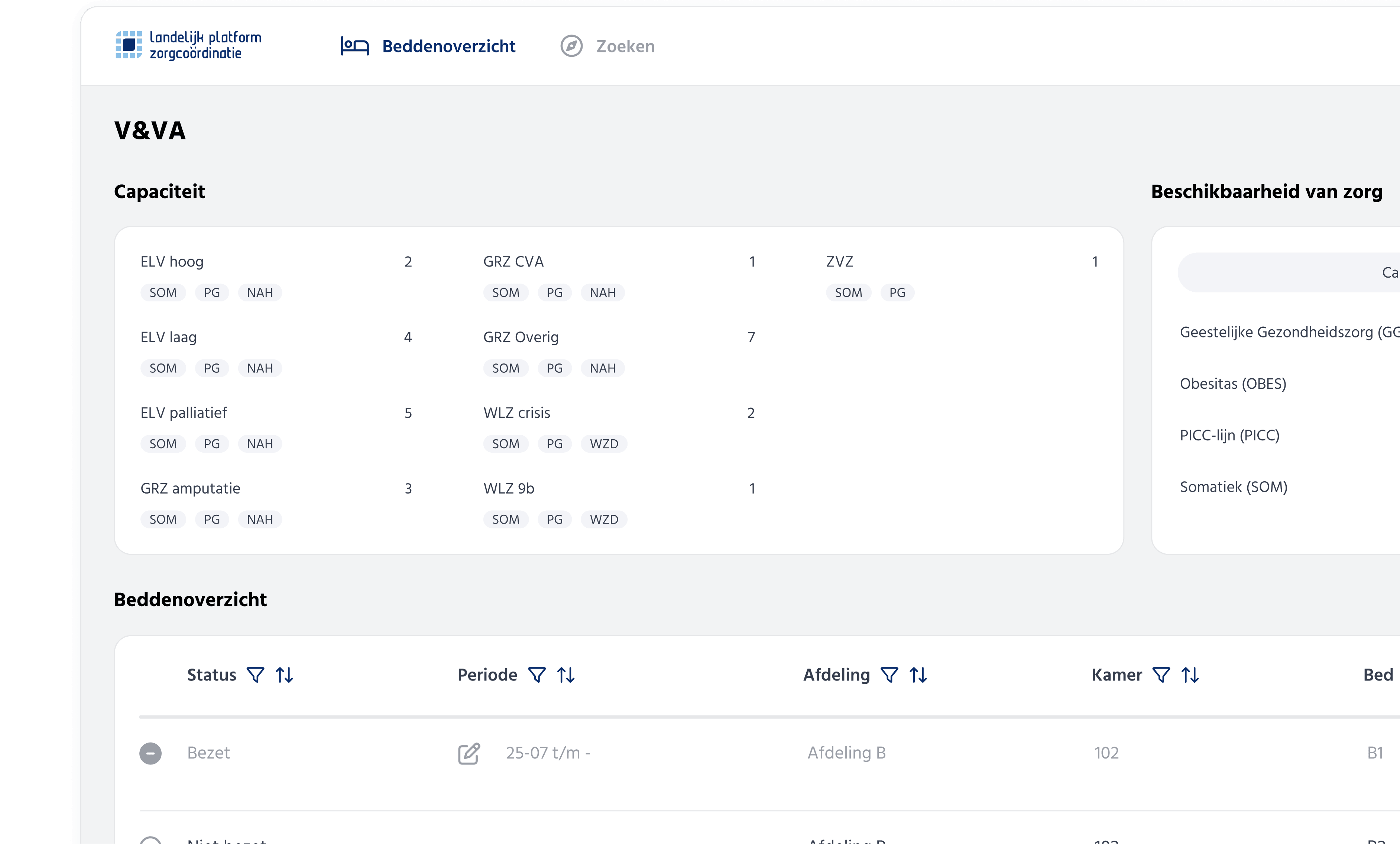Choose Obesitas (OBES) in availability list
Screen dimensions: 1400x844
[1233, 384]
